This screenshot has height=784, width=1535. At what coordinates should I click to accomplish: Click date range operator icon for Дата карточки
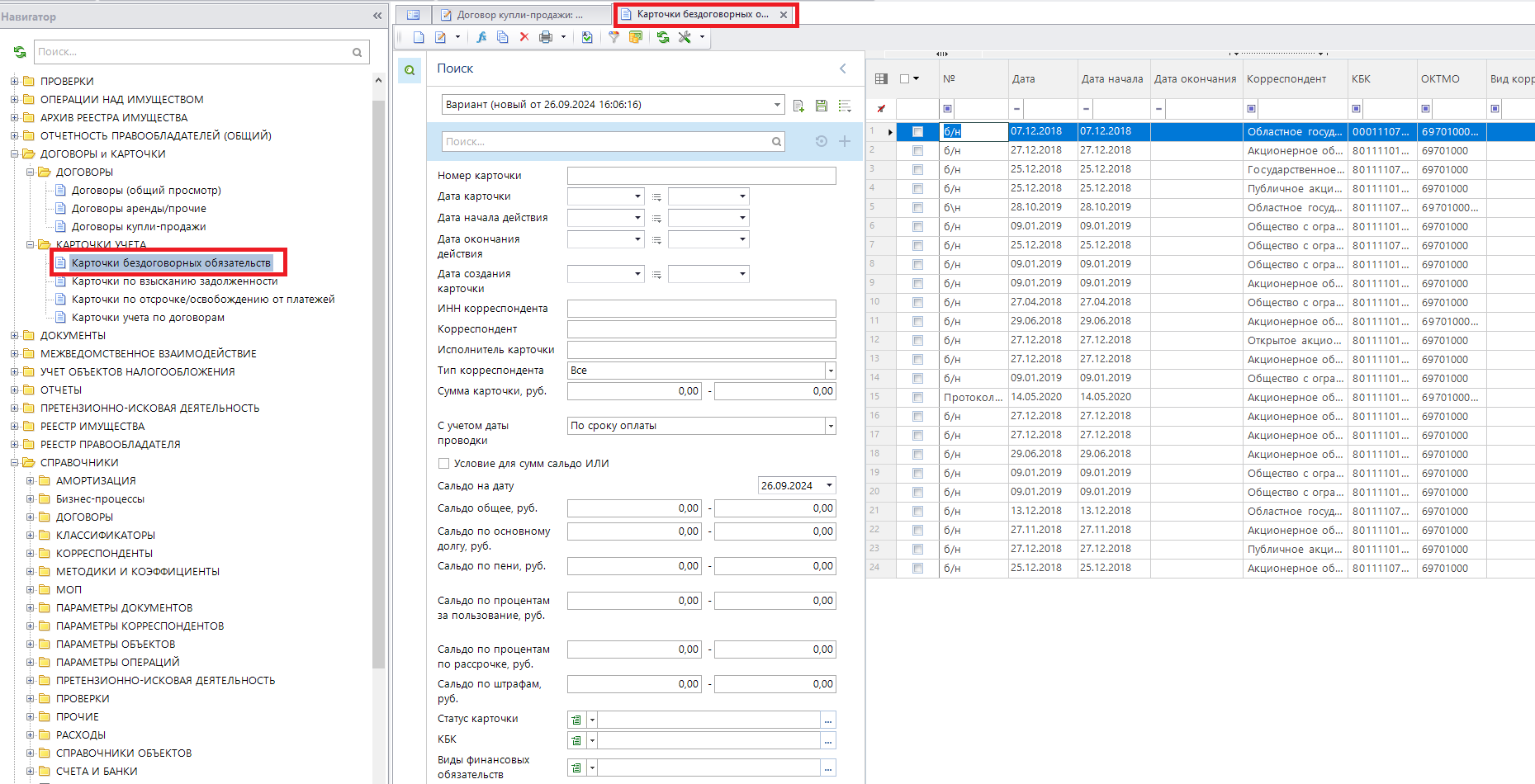656,197
